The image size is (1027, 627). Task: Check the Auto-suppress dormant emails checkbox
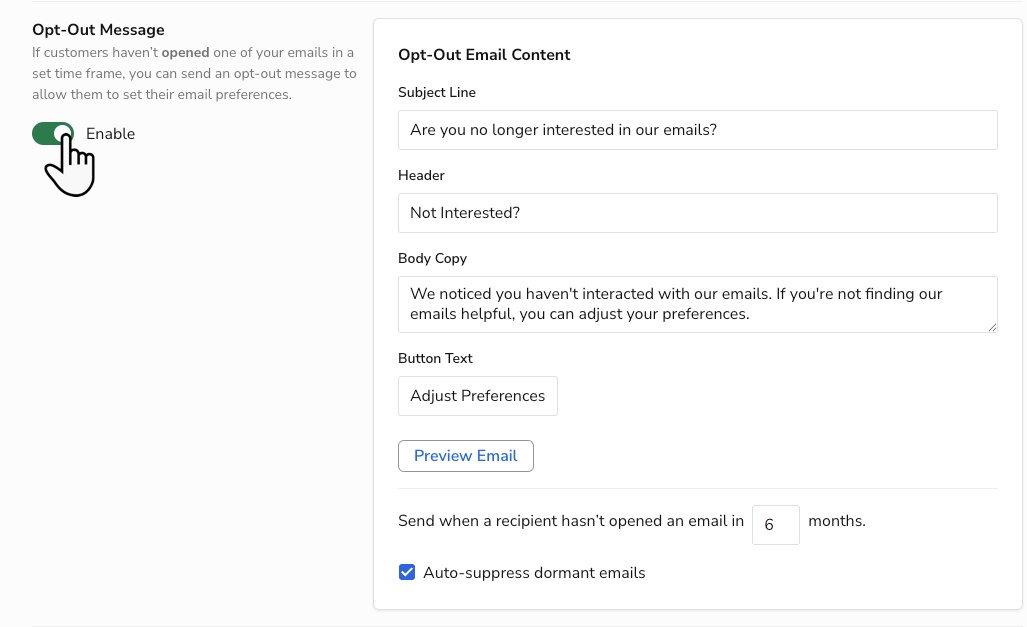coord(407,572)
